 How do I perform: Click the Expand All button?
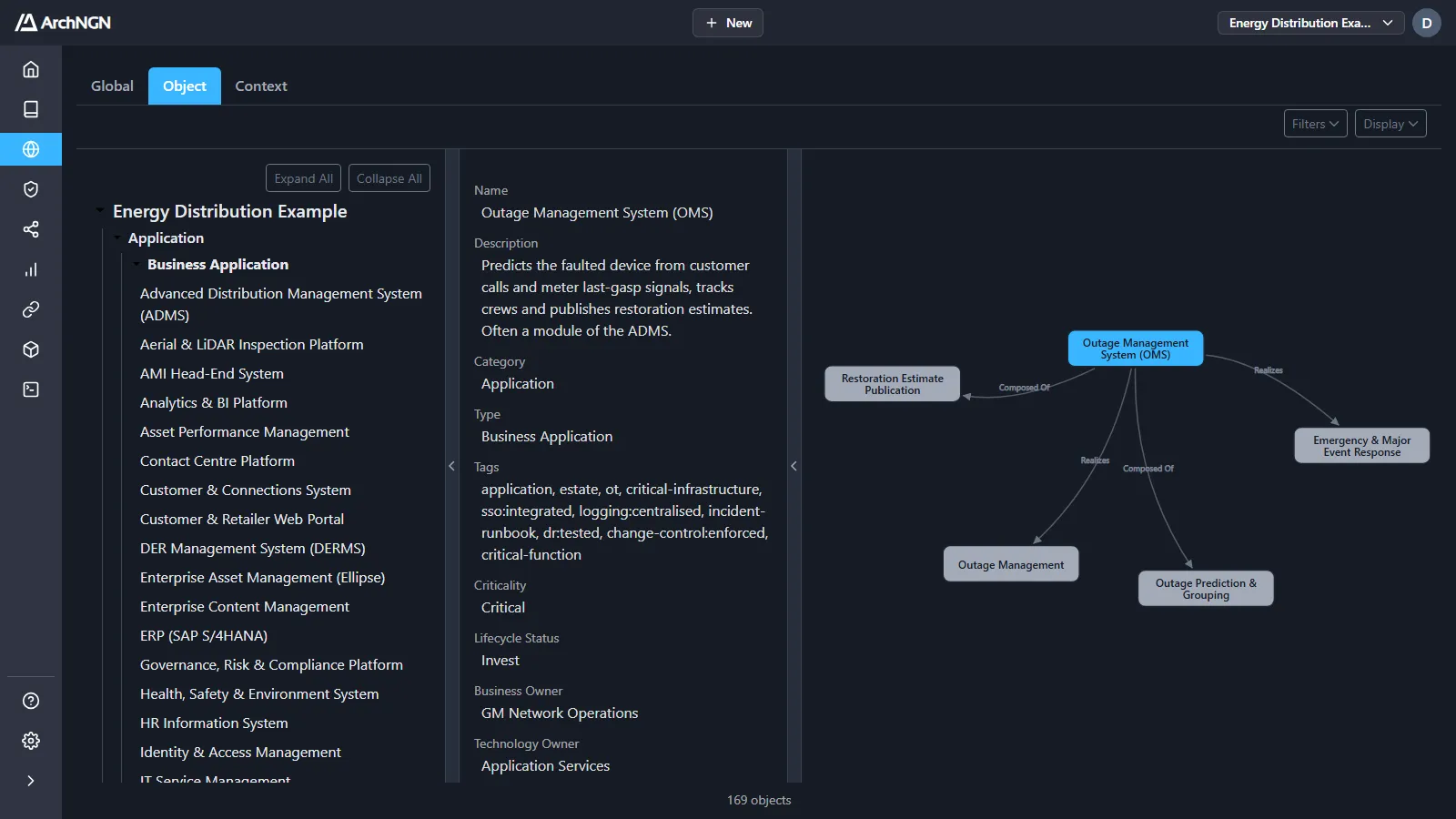[x=303, y=178]
